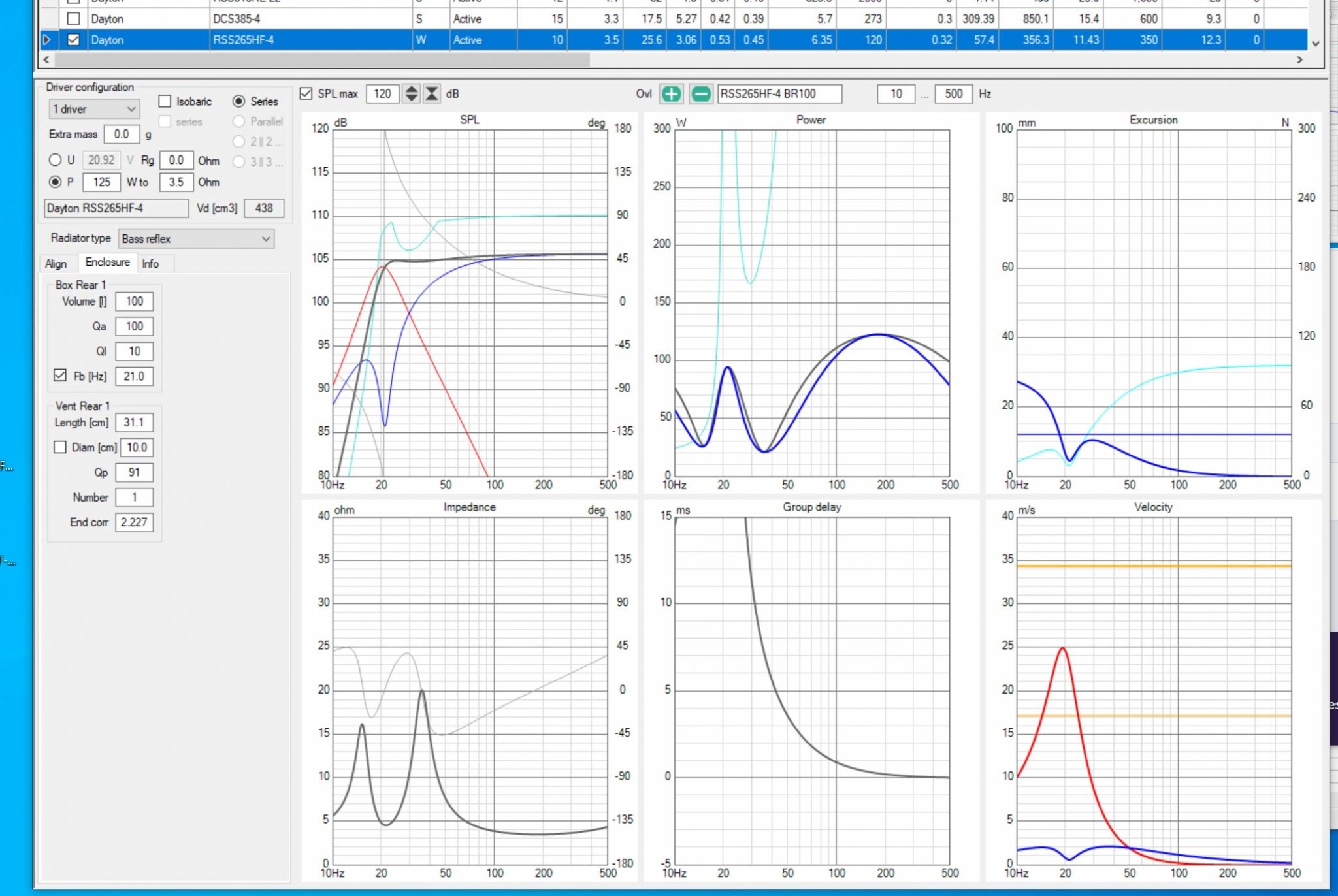Click the Extra mass input field
The height and width of the screenshot is (896, 1338).
(122, 135)
